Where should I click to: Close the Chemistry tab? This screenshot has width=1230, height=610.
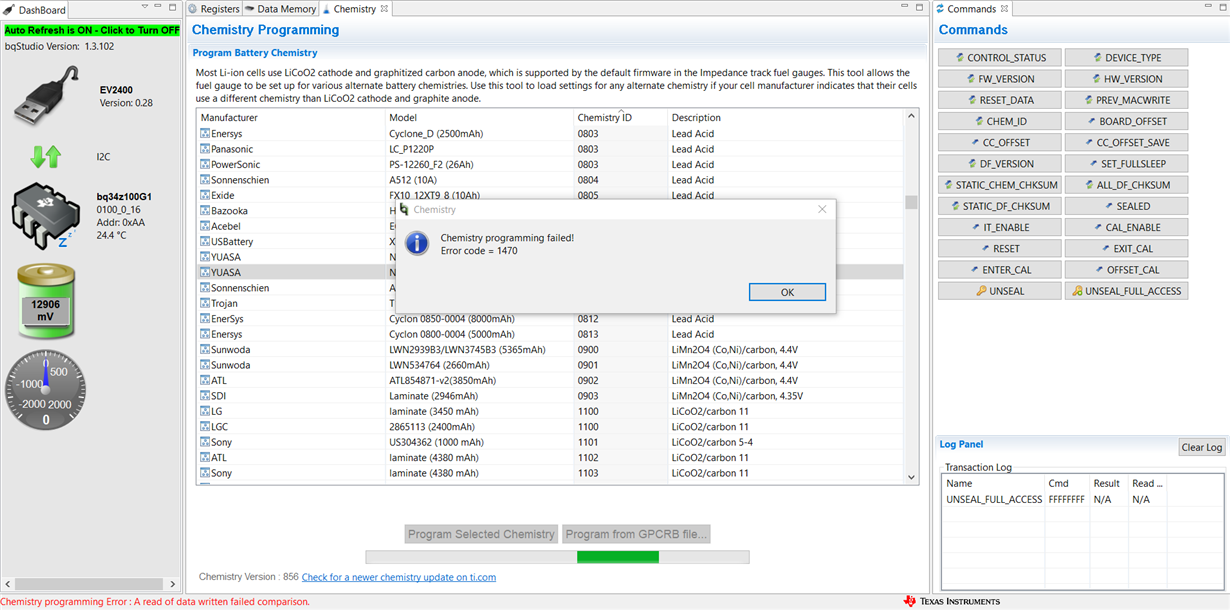pos(385,9)
